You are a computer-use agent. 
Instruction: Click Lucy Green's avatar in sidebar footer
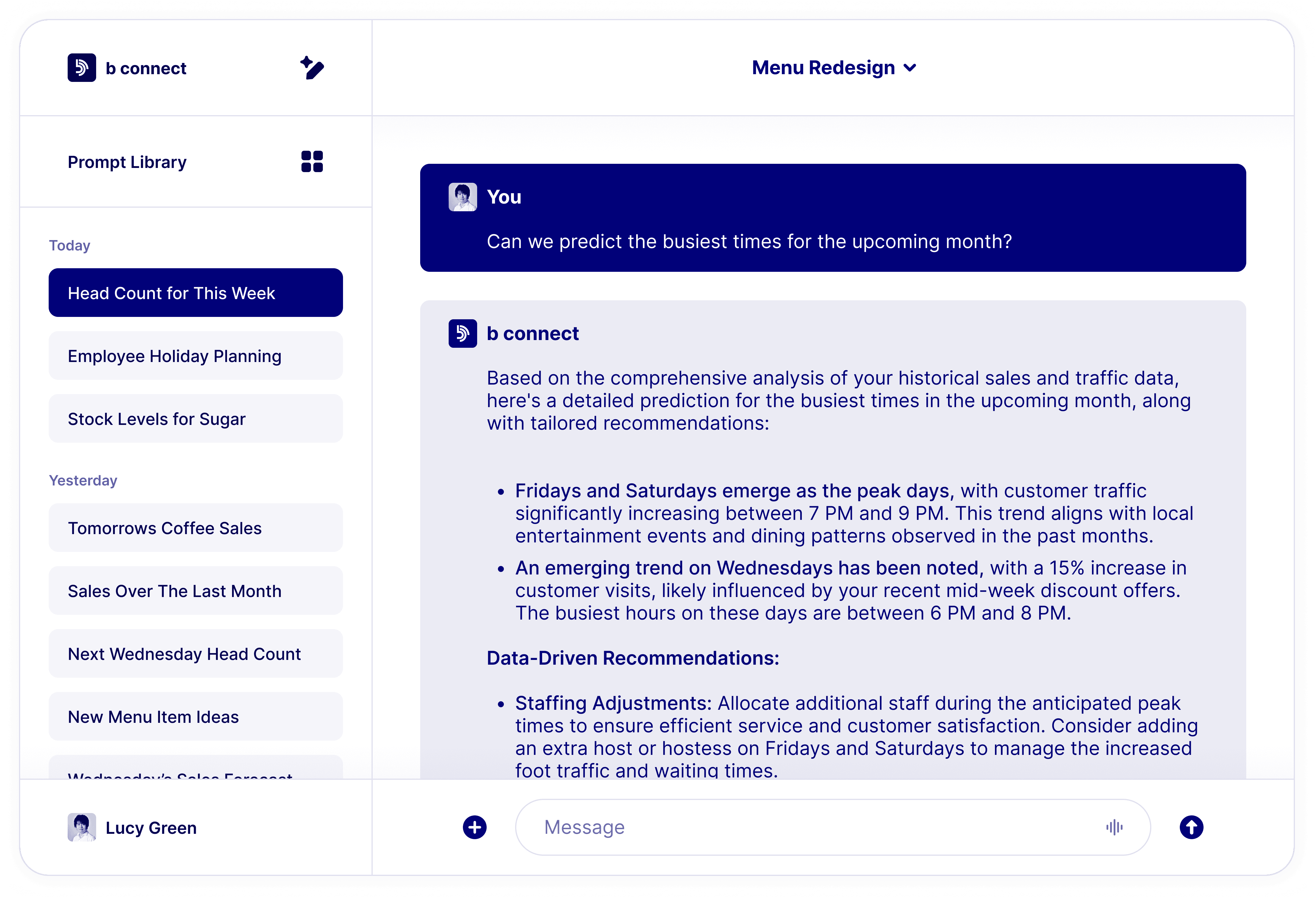tap(82, 827)
